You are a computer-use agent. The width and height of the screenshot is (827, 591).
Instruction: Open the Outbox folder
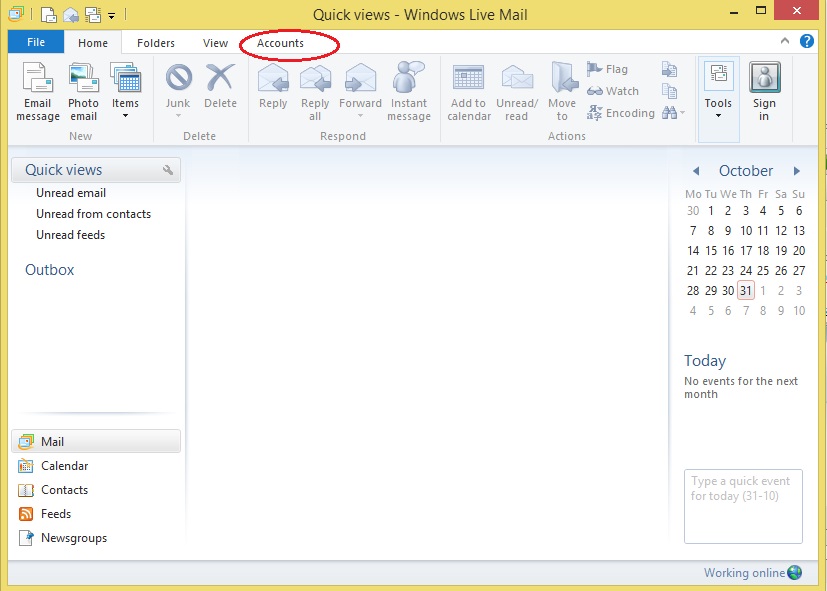pyautogui.click(x=50, y=270)
